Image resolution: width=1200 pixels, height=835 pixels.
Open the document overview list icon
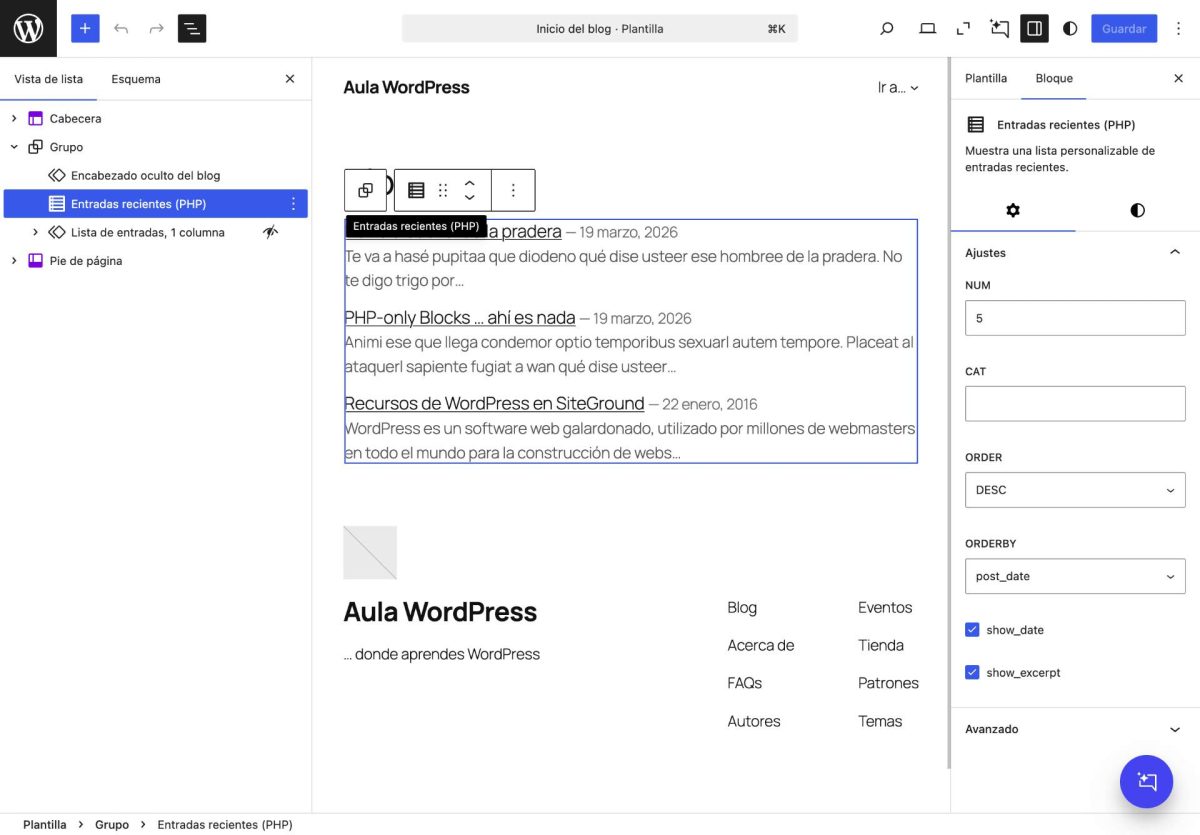191,28
